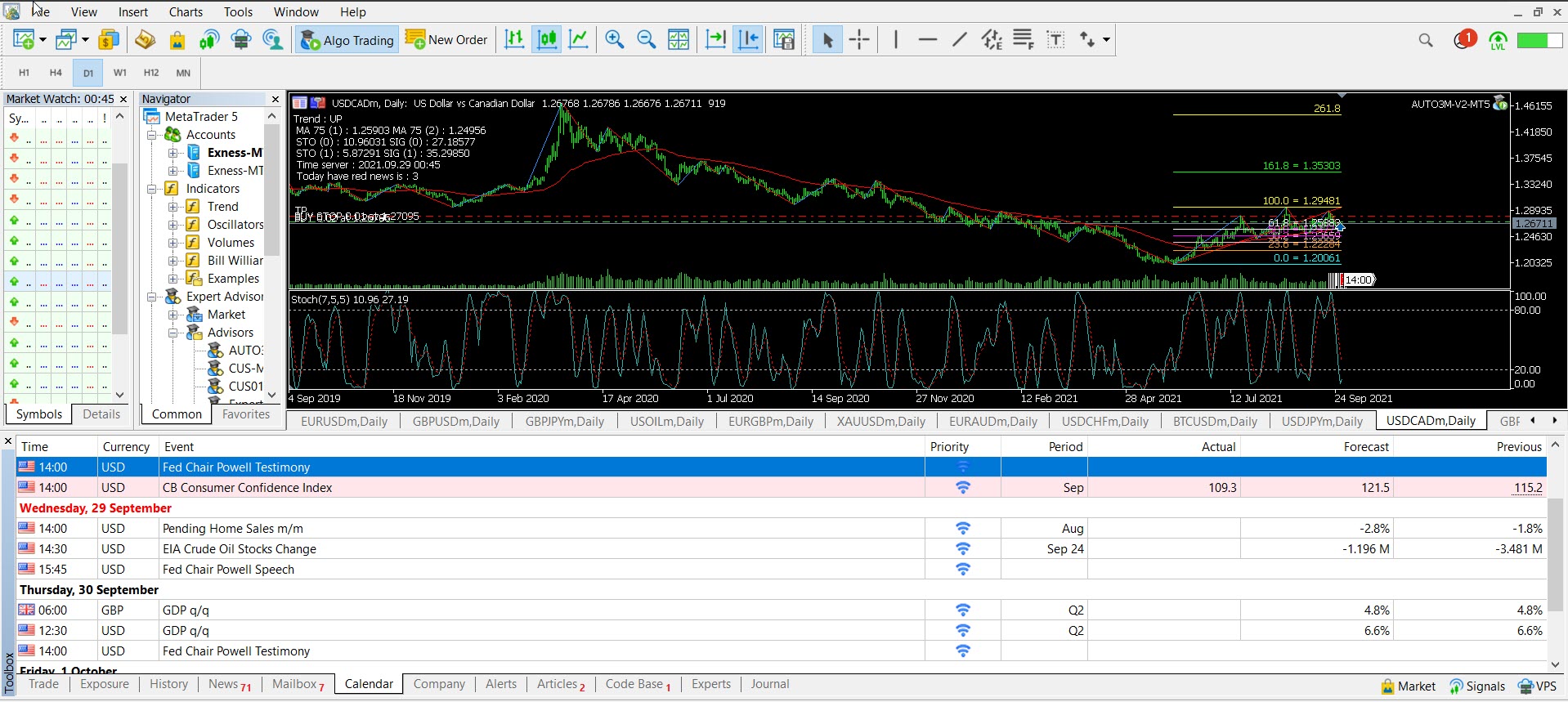
Task: Close the Navigator panel
Action: 276,99
